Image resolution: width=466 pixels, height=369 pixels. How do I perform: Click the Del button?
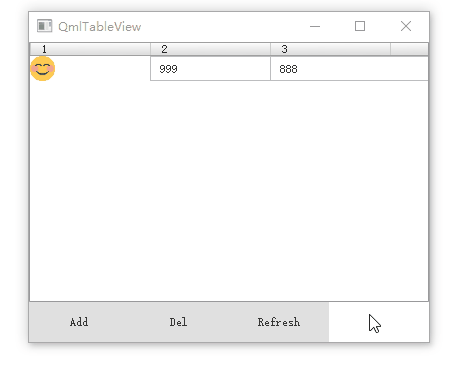(x=179, y=322)
